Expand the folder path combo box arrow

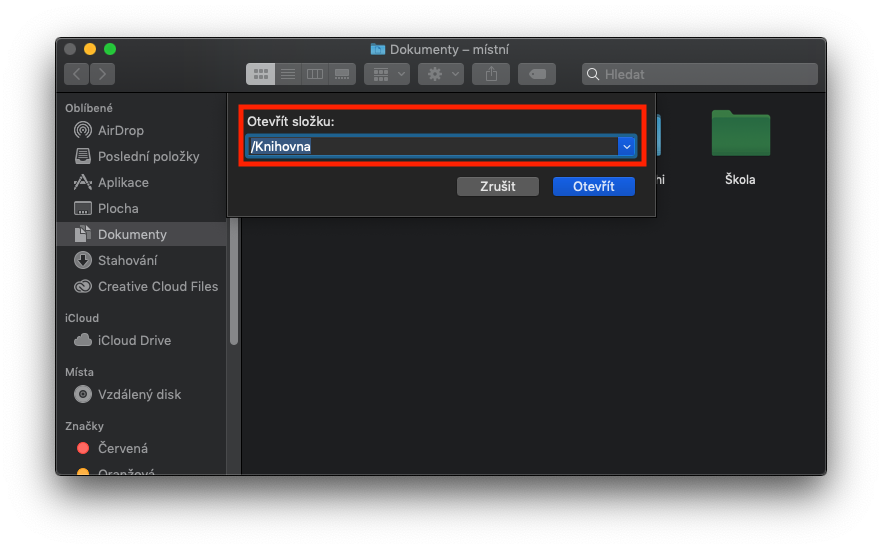coord(627,147)
